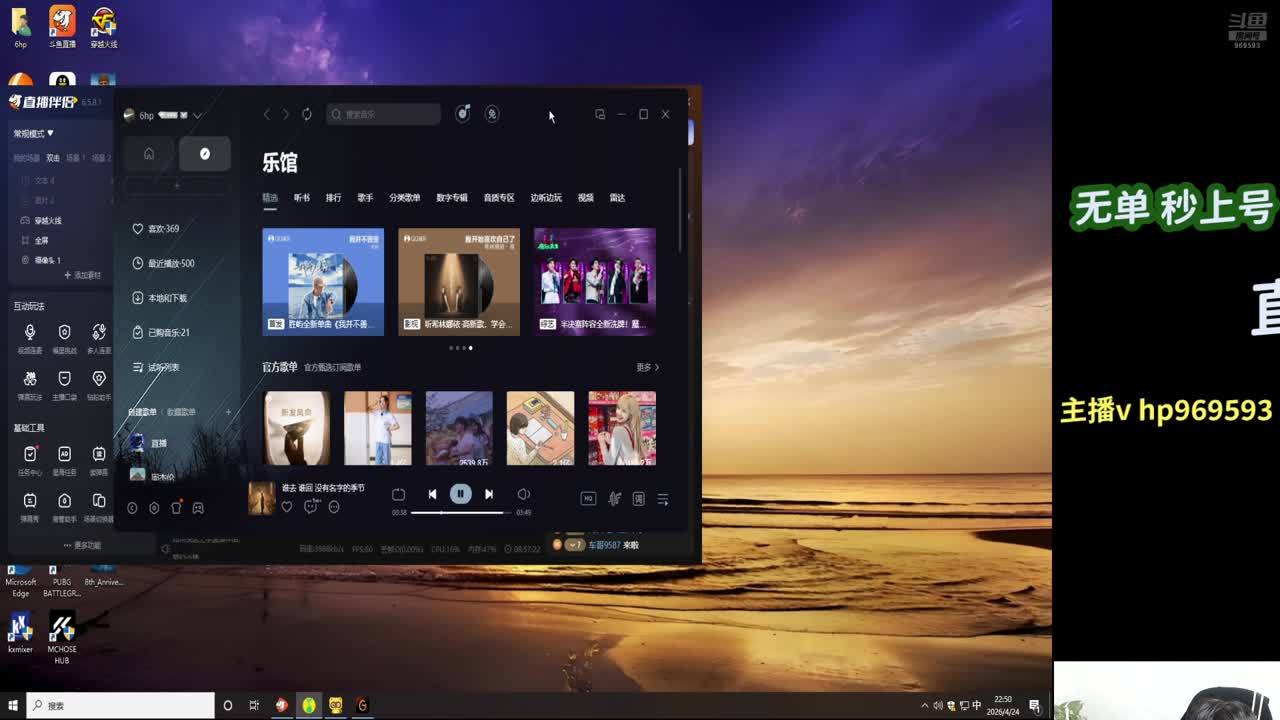Switch to the 歌手 tab
1280x720 pixels.
pyautogui.click(x=365, y=198)
